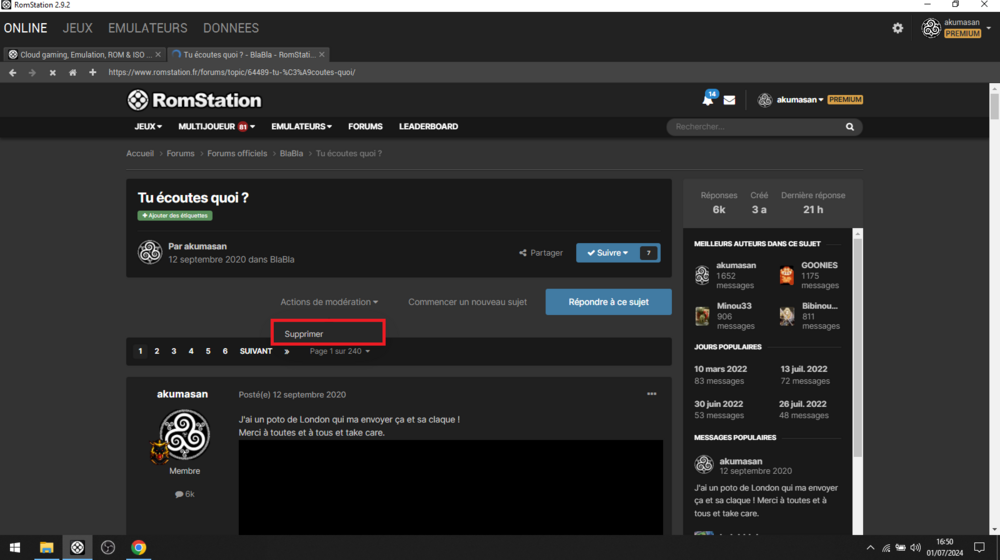Image resolution: width=1000 pixels, height=560 pixels.
Task: Click the browser home icon
Action: [x=72, y=72]
